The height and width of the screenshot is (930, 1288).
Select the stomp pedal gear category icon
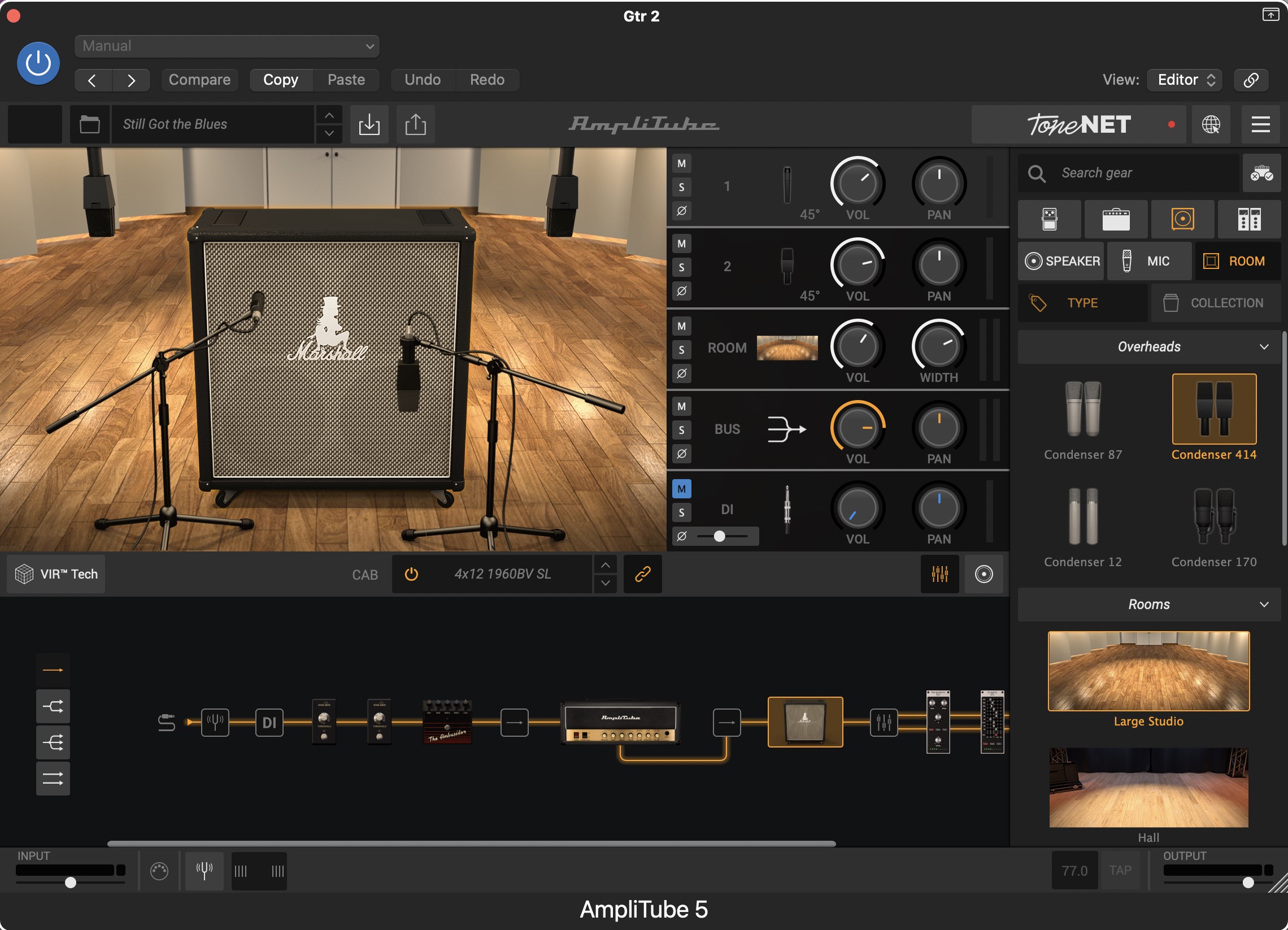coord(1049,219)
